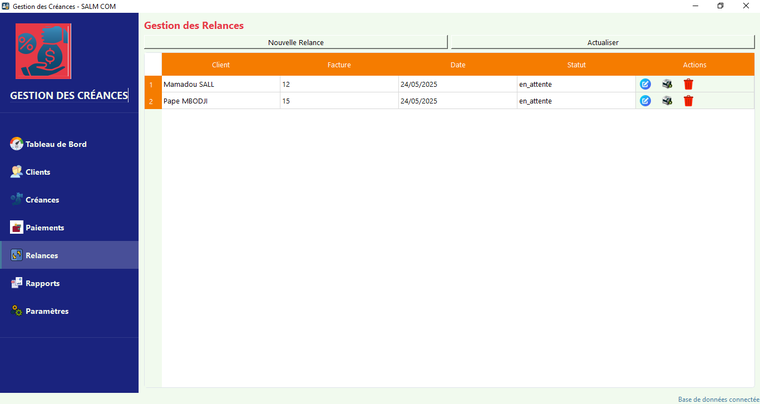Select the Date cell for Pape MBODJI
The width and height of the screenshot is (760, 404).
457,101
